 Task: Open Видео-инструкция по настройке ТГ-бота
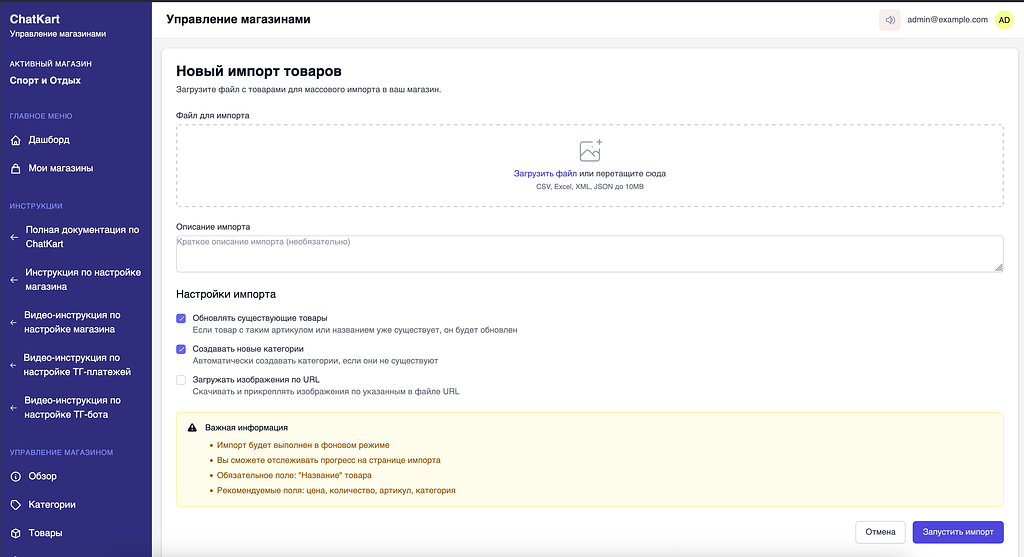coord(76,407)
